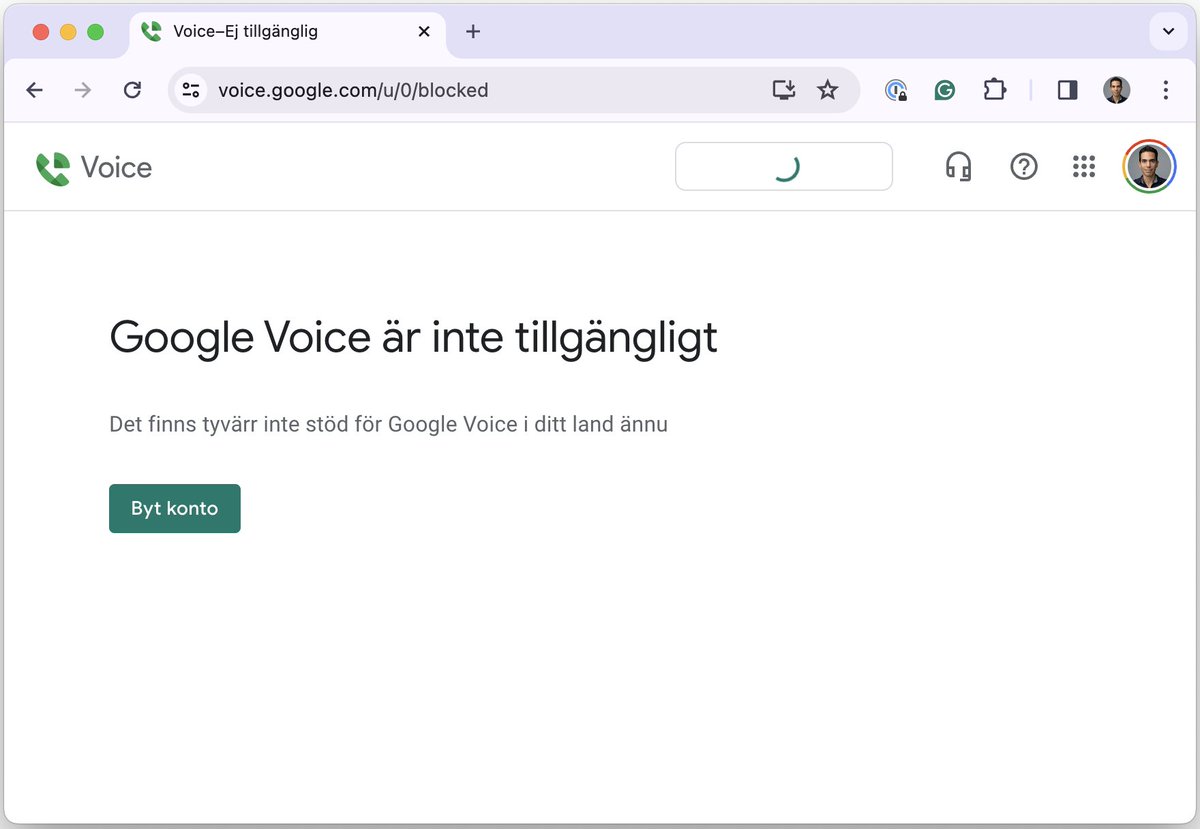
Task: Open the Extensions puzzle piece icon
Action: pos(994,90)
